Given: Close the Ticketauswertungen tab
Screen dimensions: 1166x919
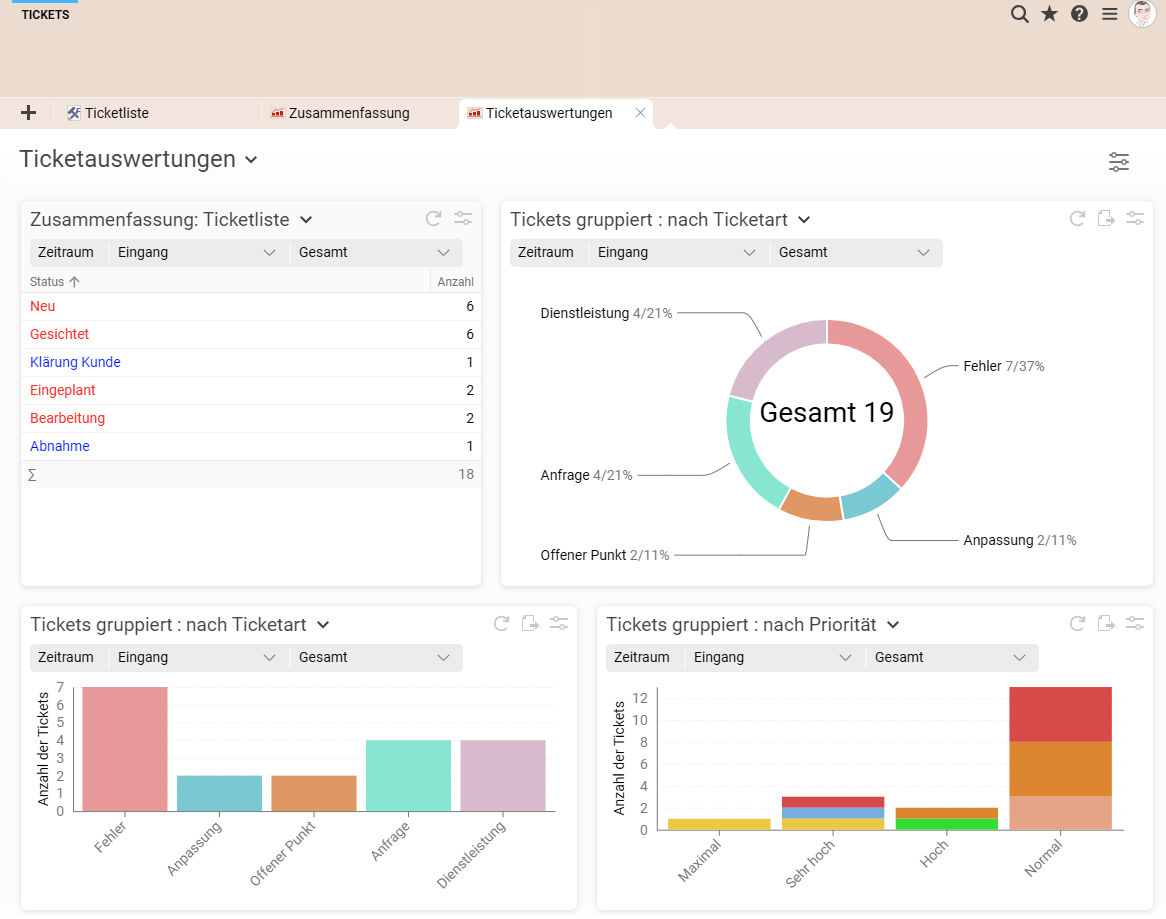Looking at the screenshot, I should pyautogui.click(x=640, y=113).
